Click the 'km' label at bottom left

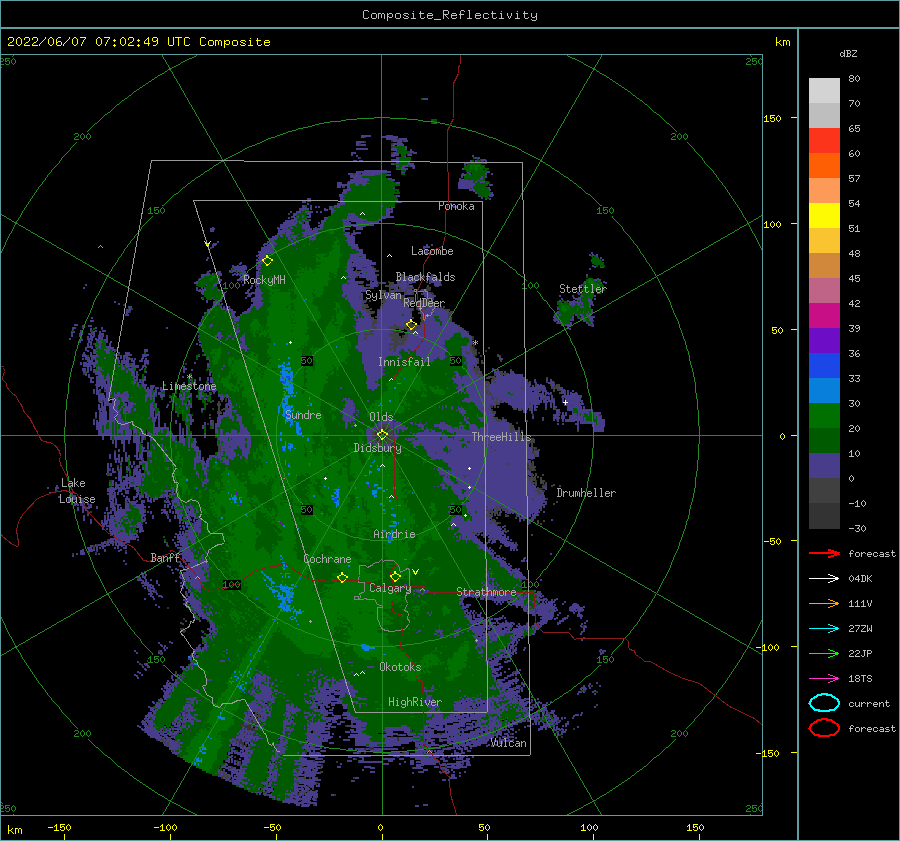tap(14, 830)
